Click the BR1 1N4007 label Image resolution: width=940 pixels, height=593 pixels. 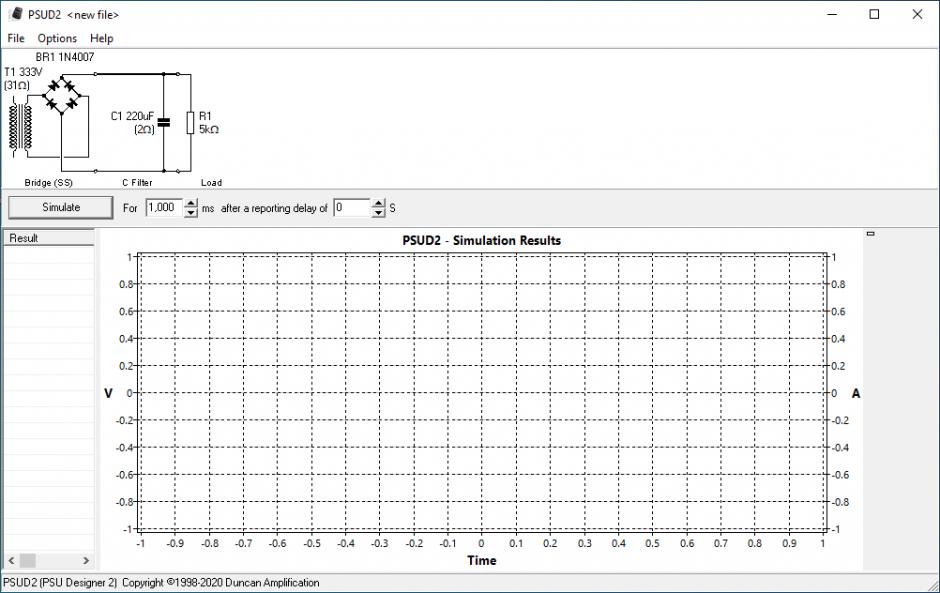click(x=65, y=57)
